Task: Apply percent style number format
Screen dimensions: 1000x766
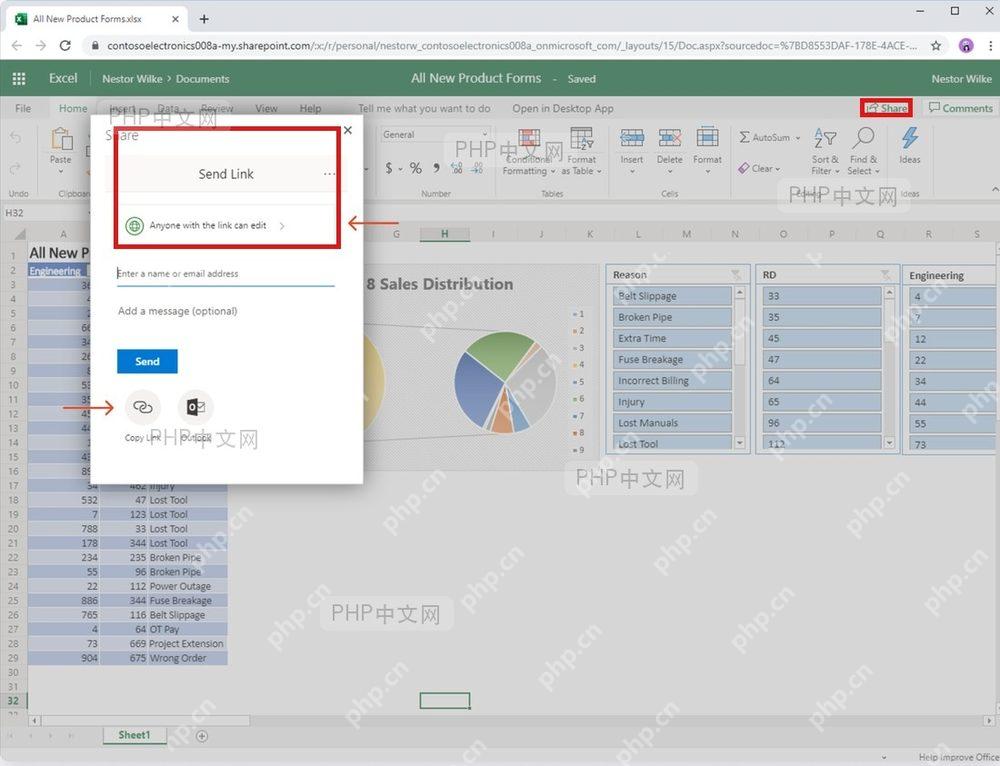Action: [416, 168]
